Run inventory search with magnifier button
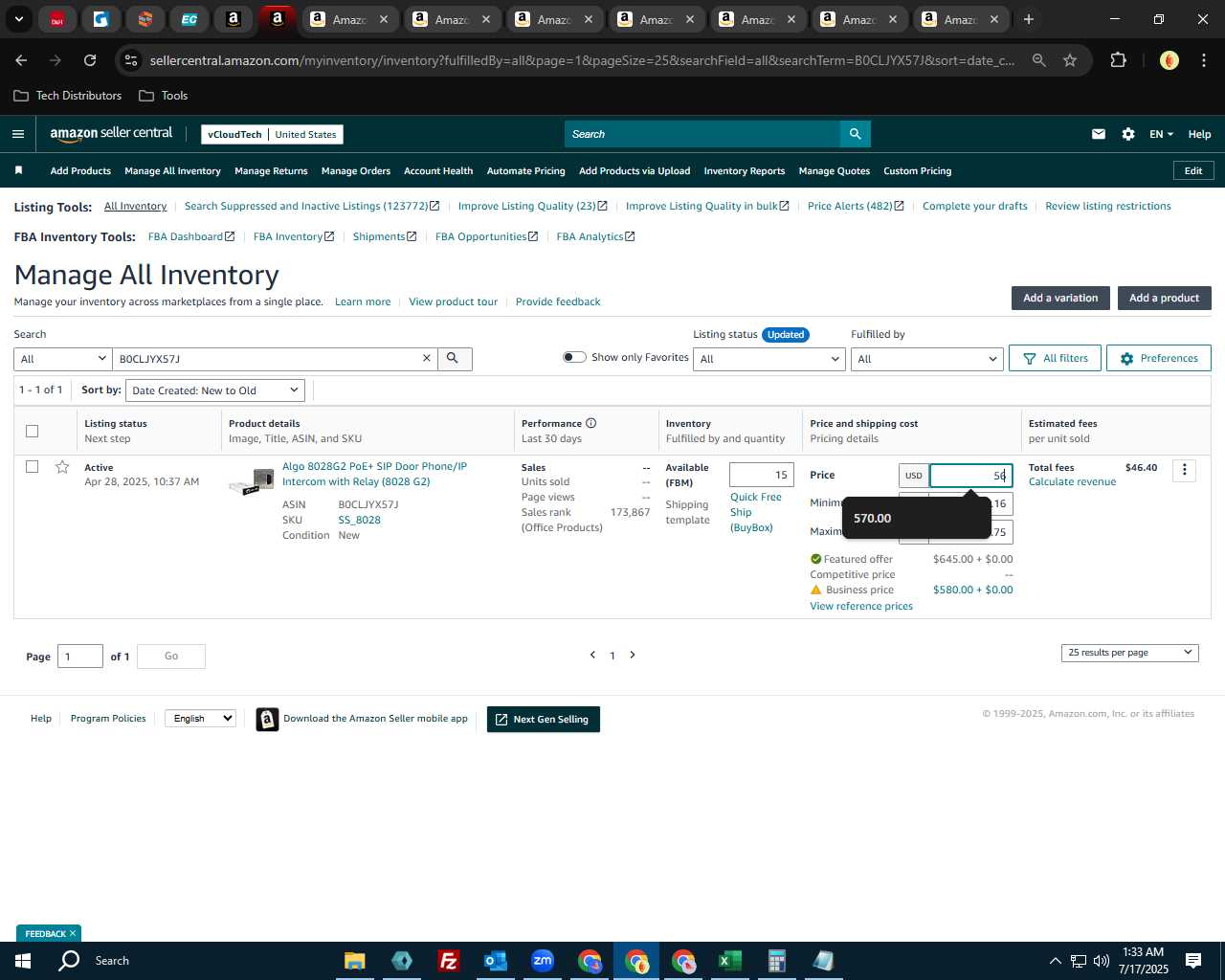 point(454,359)
